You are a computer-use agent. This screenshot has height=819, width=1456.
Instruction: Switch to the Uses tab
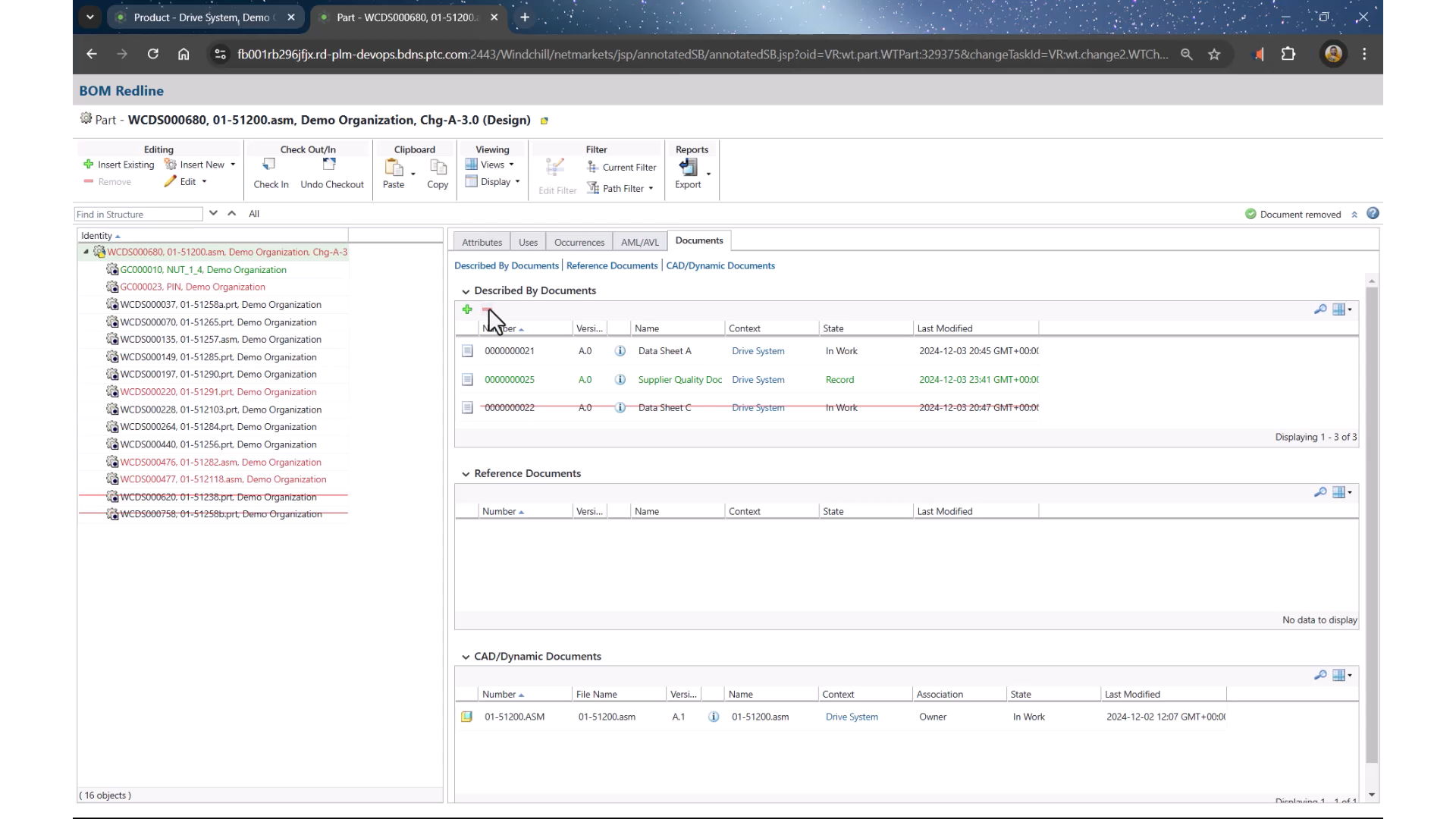pyautogui.click(x=528, y=243)
